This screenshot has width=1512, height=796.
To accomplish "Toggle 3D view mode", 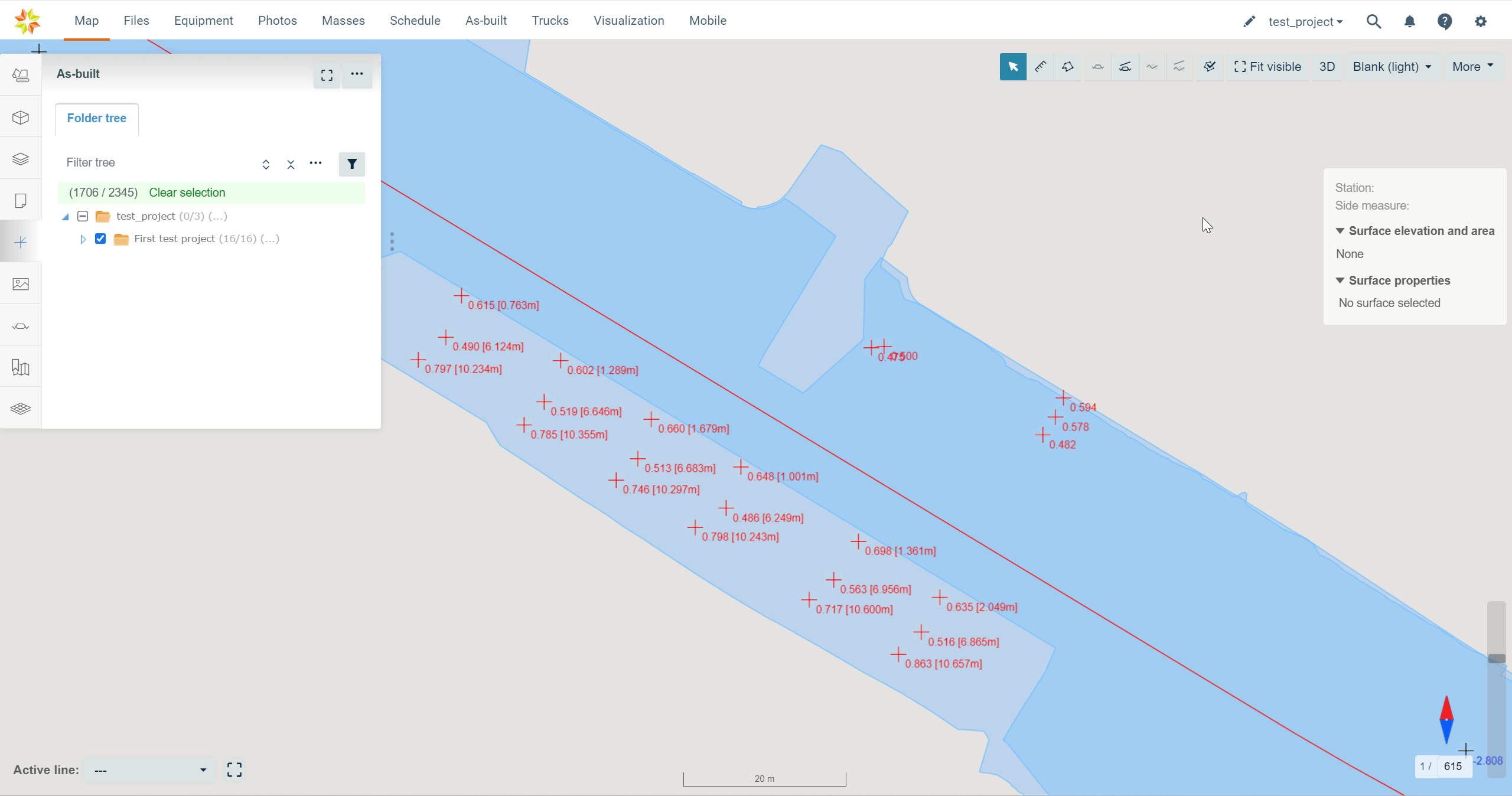I will [1327, 67].
